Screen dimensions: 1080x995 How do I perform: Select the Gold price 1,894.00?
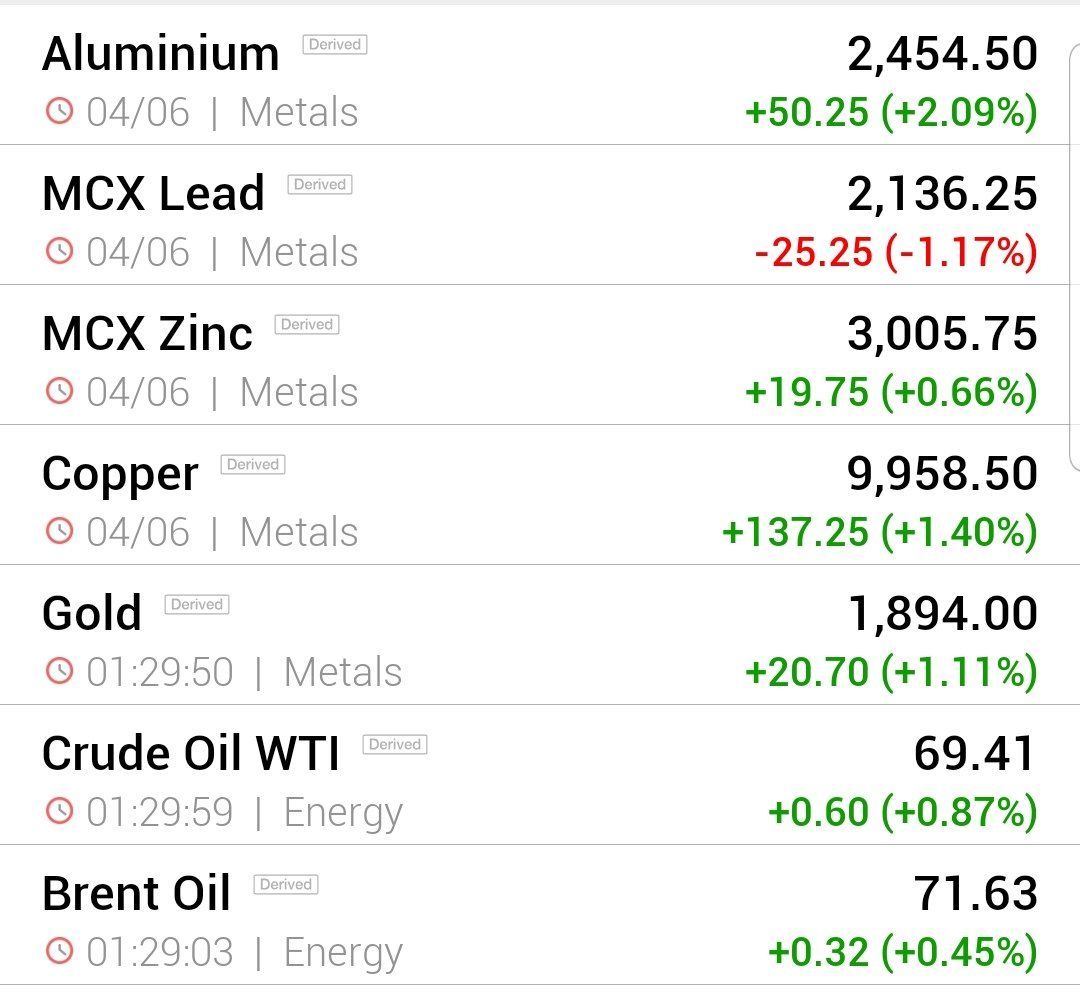tap(942, 614)
